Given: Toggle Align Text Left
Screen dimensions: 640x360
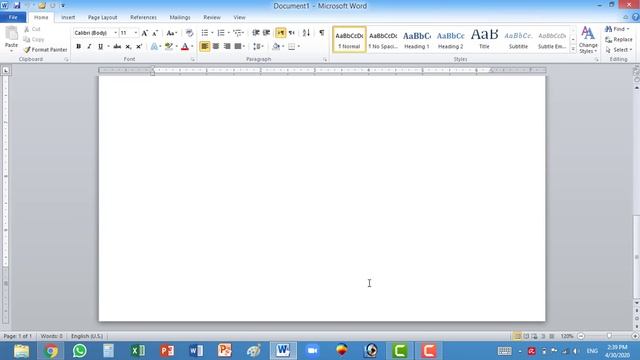Looking at the screenshot, I should tap(204, 47).
